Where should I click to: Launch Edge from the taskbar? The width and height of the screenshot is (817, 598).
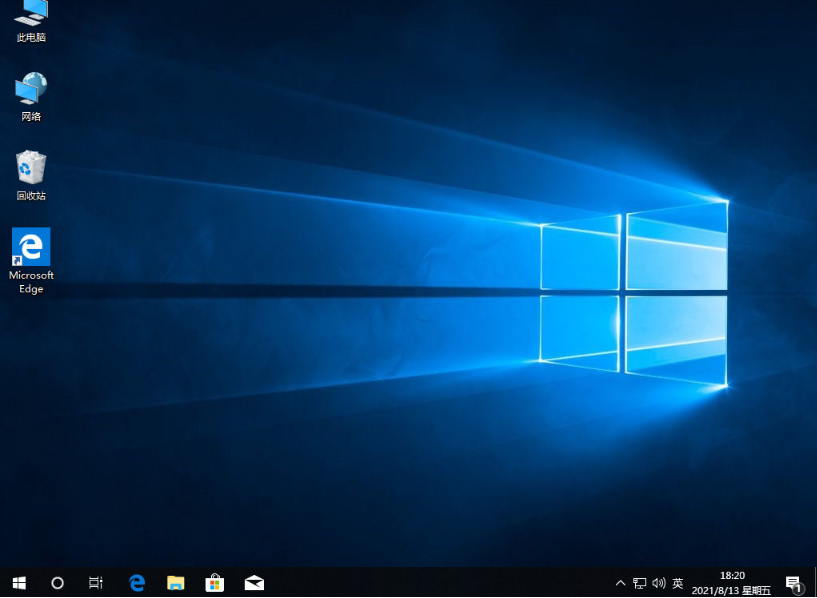tap(136, 583)
